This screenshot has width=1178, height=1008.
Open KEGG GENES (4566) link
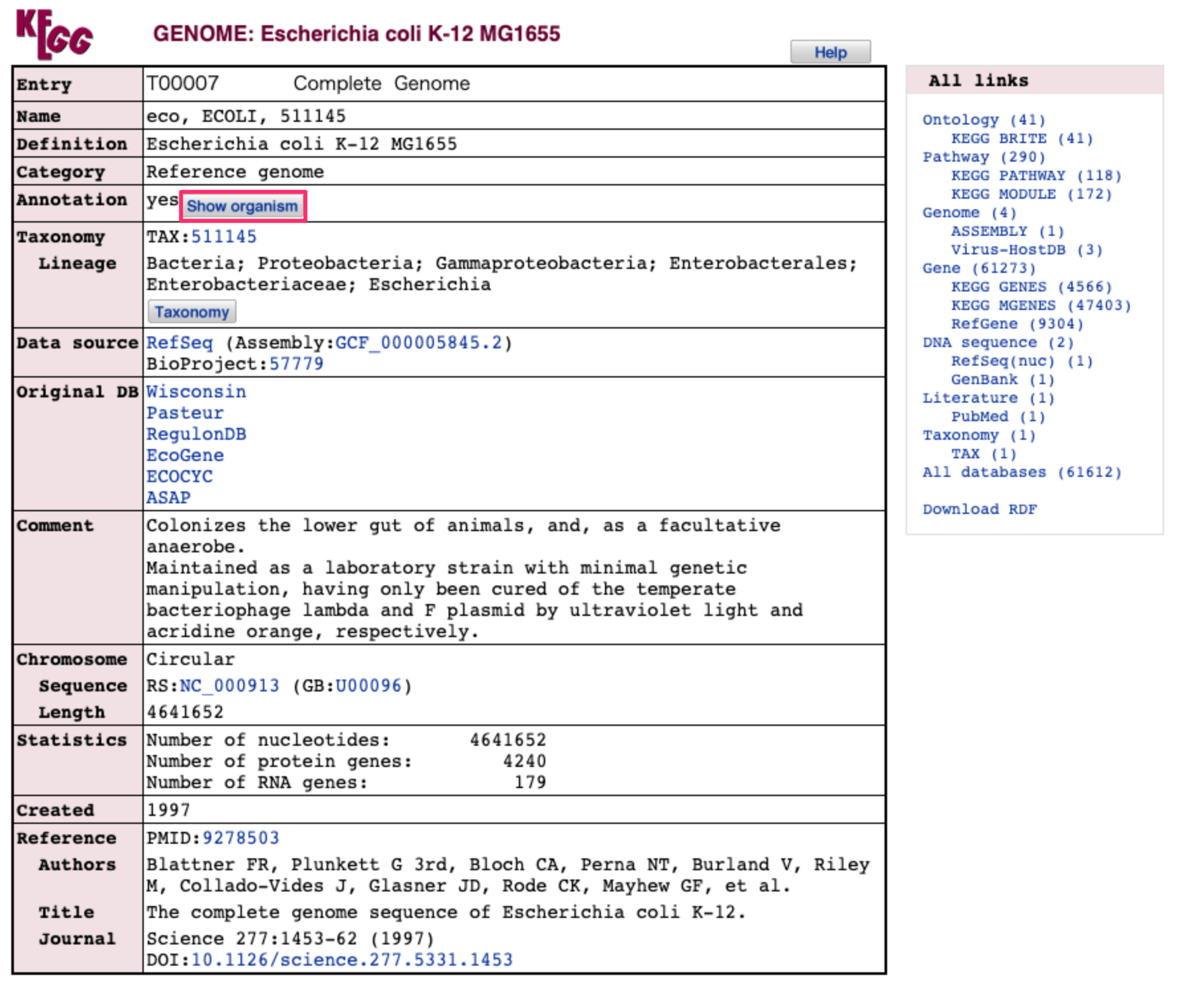1032,287
